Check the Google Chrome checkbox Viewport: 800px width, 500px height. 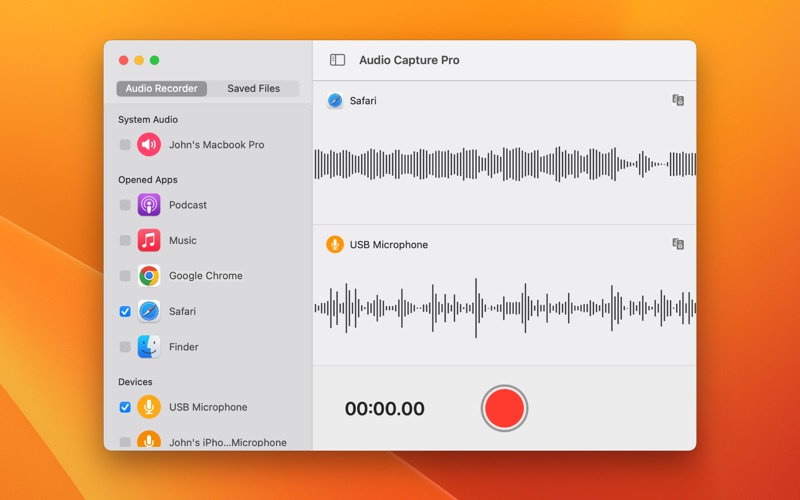click(x=125, y=276)
